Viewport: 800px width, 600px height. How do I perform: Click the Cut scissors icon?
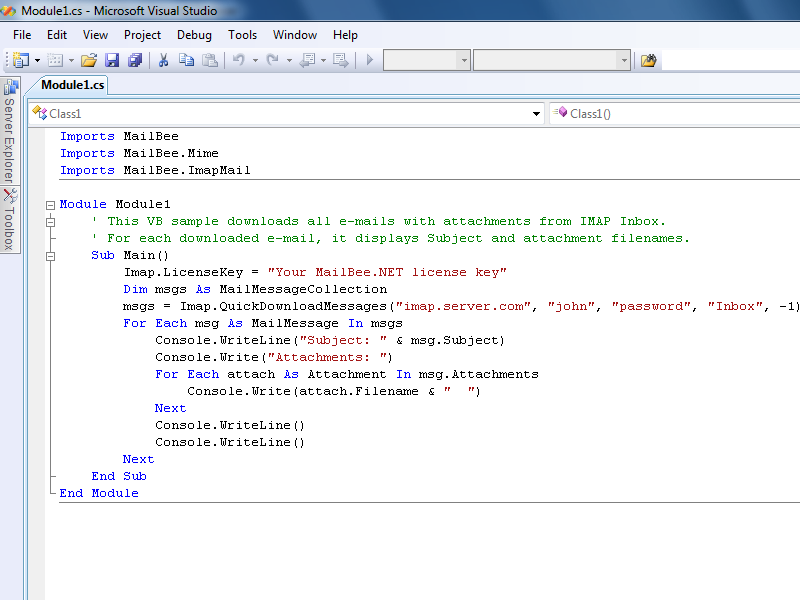163,60
